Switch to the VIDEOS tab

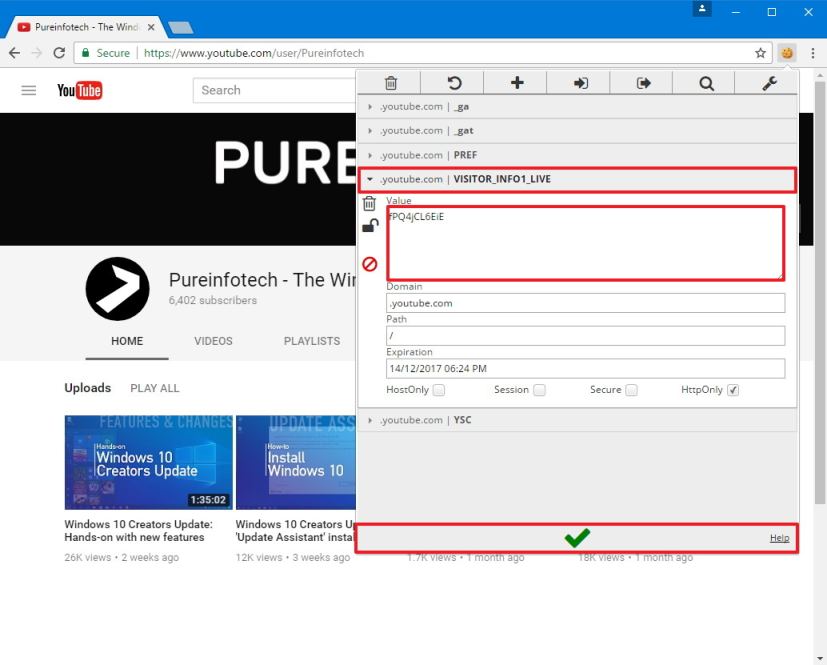point(213,341)
